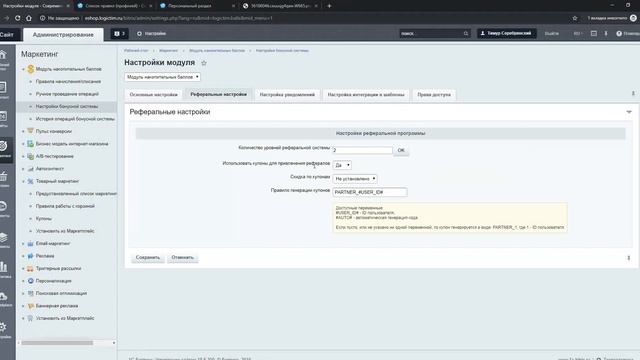Bookmark page with browser star icon
This screenshot has width=640, height=360.
coord(575,18)
